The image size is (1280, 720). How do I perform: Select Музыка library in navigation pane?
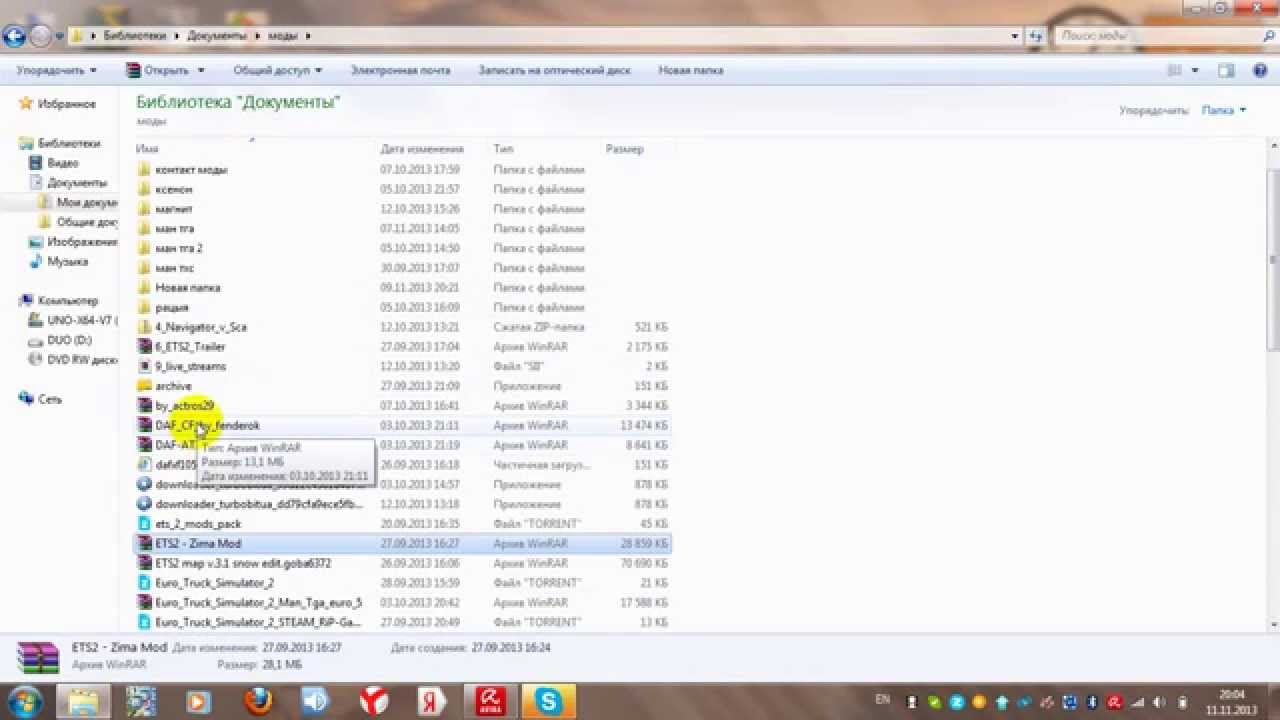click(x=68, y=261)
